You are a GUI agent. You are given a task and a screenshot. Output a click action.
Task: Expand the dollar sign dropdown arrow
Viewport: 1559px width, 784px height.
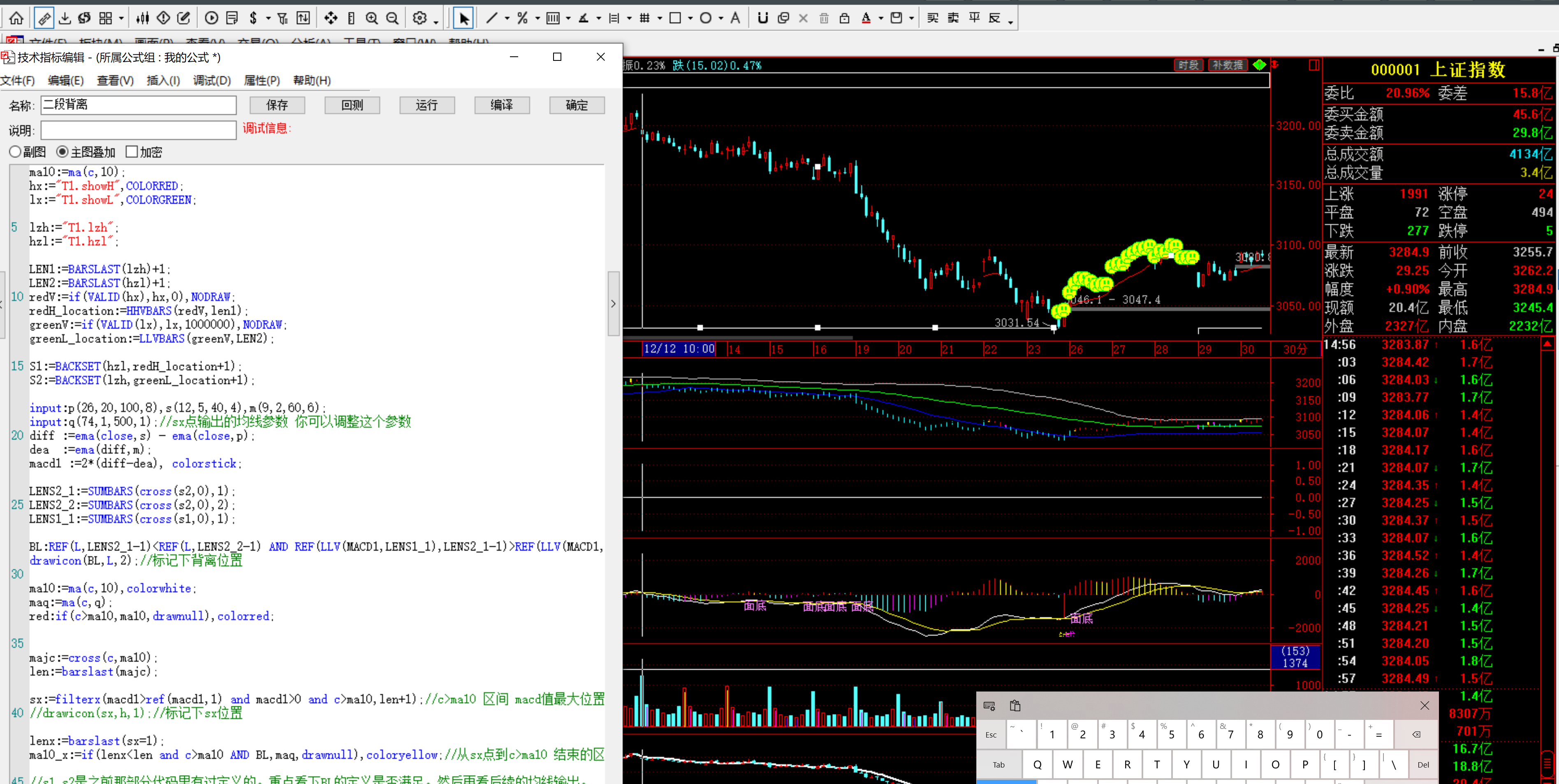[x=267, y=19]
